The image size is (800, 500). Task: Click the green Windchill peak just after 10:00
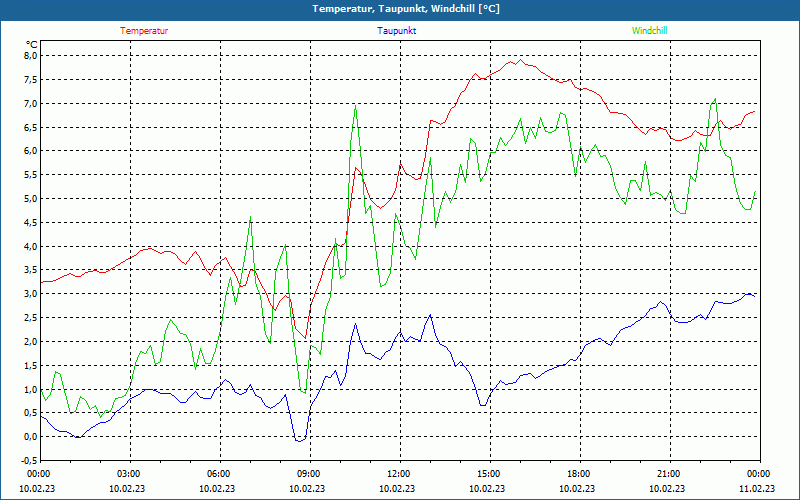(x=355, y=107)
